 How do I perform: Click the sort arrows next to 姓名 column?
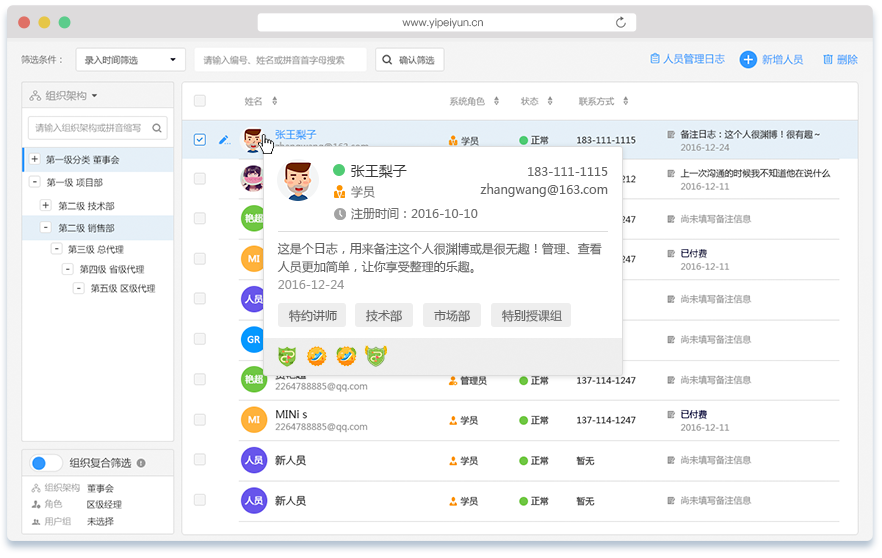[275, 101]
